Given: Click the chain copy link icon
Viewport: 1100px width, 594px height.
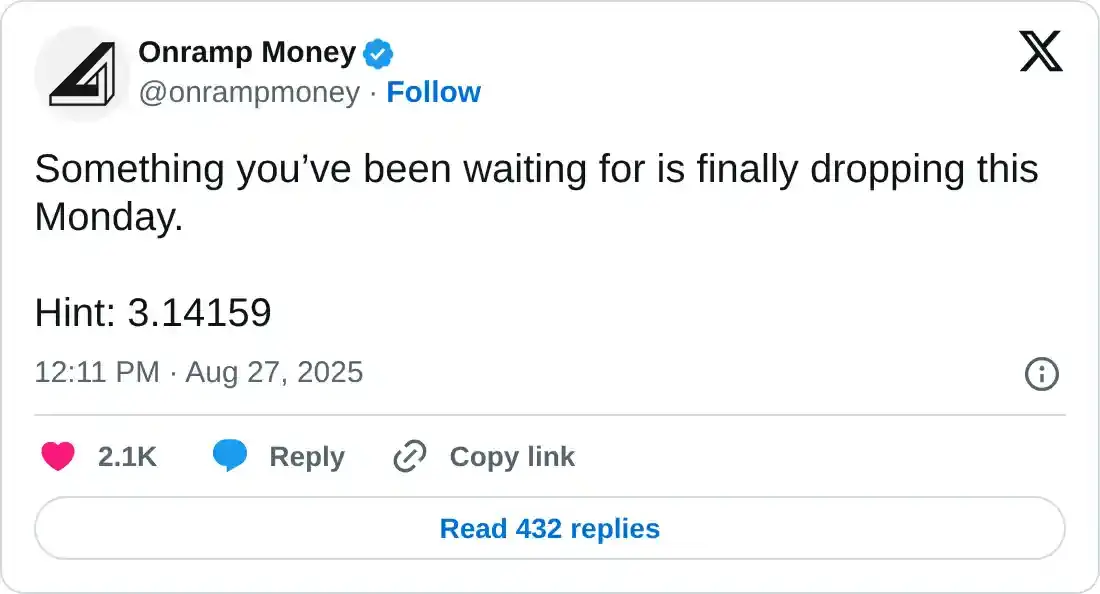Looking at the screenshot, I should 410,457.
